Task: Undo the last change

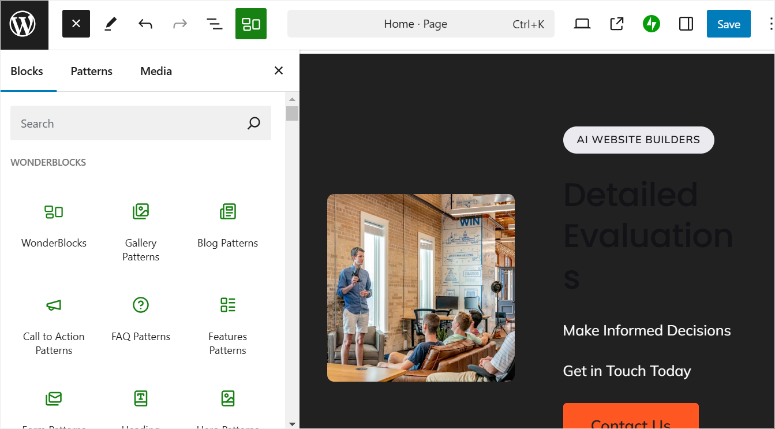Action: [x=145, y=24]
